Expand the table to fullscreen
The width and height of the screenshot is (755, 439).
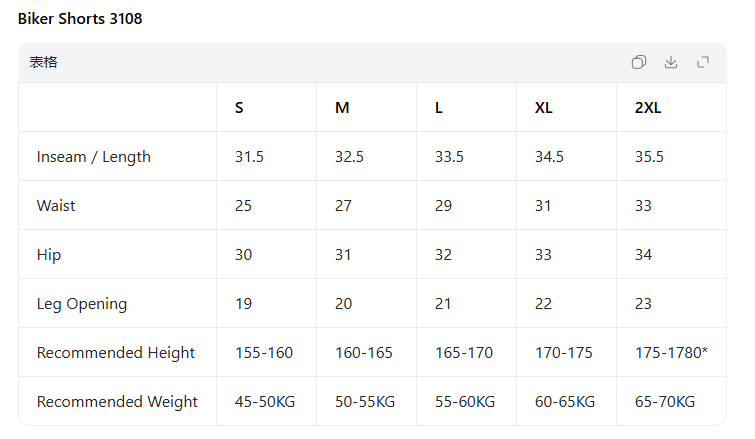703,62
